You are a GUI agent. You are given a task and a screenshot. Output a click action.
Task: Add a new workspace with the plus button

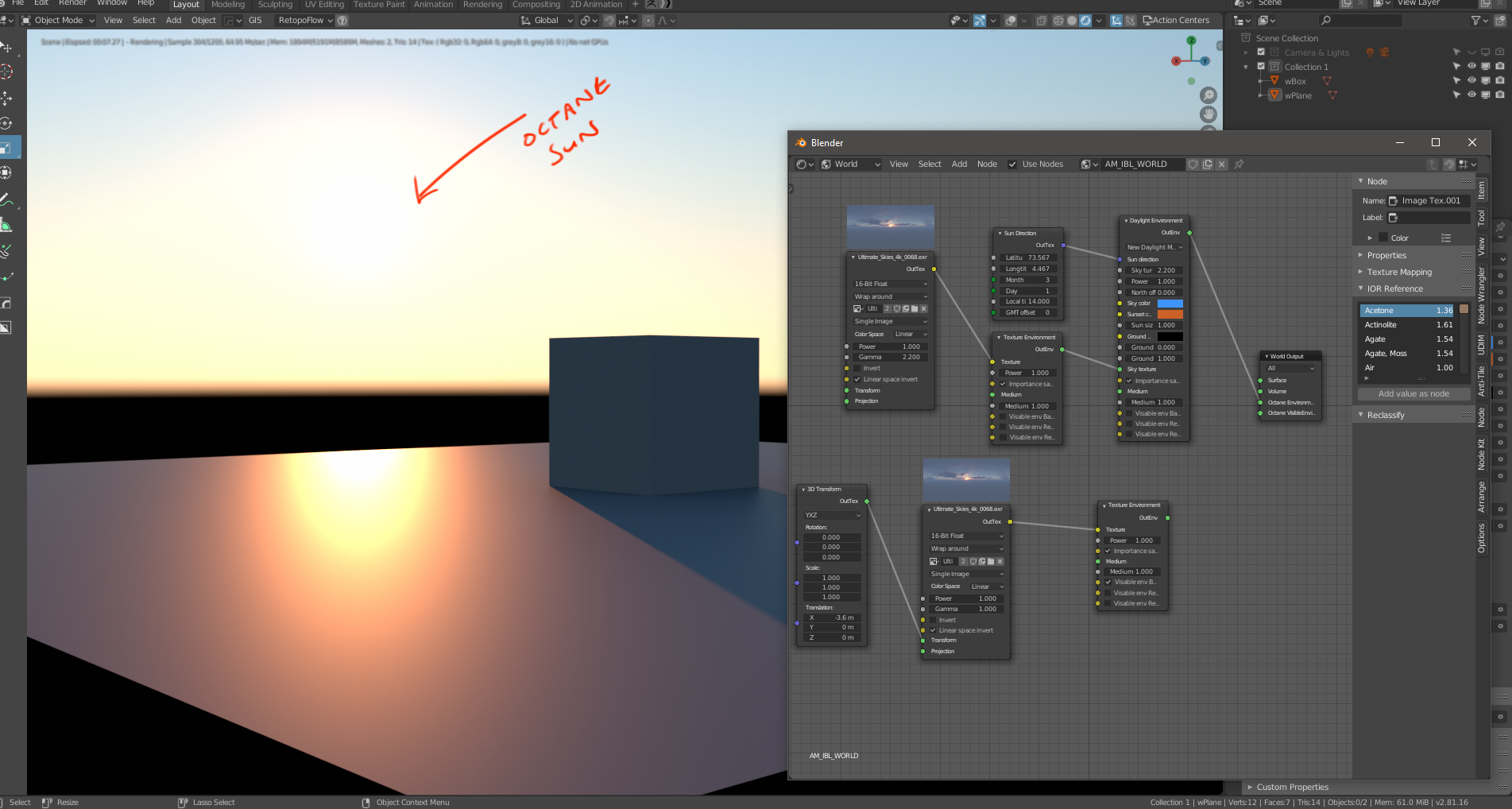click(x=635, y=5)
